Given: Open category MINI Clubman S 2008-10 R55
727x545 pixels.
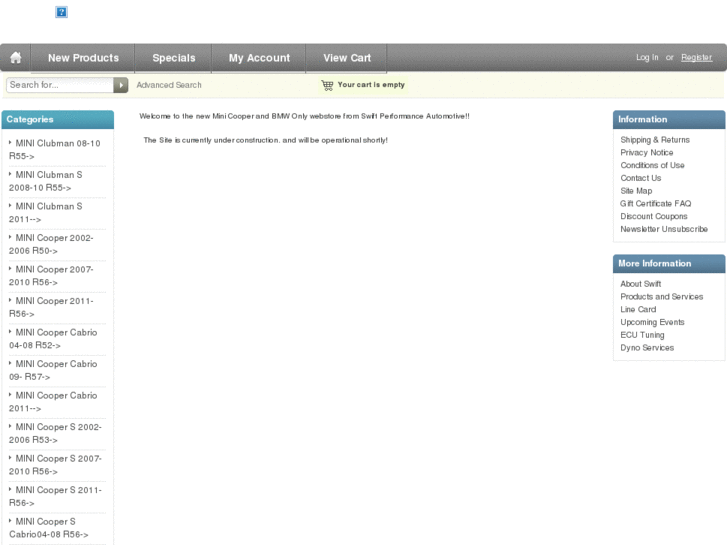Looking at the screenshot, I should pos(46,181).
